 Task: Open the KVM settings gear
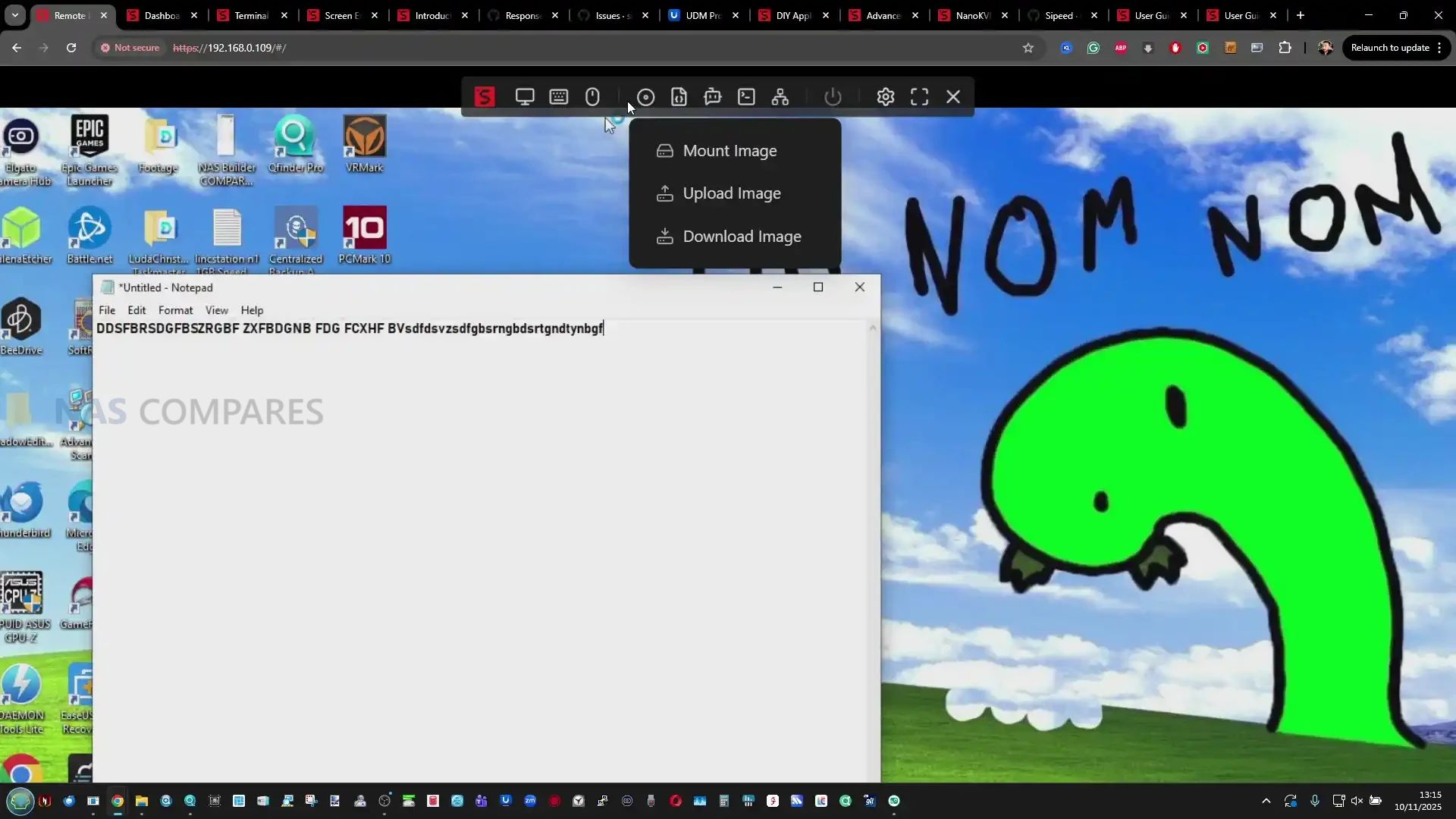click(x=885, y=97)
